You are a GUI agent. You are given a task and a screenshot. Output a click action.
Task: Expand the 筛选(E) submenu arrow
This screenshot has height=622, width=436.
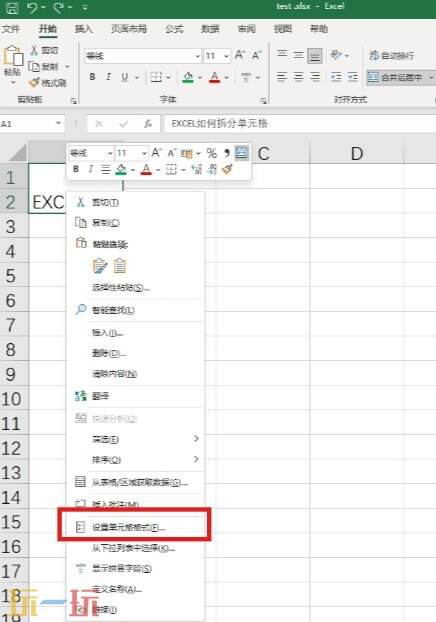coord(196,438)
